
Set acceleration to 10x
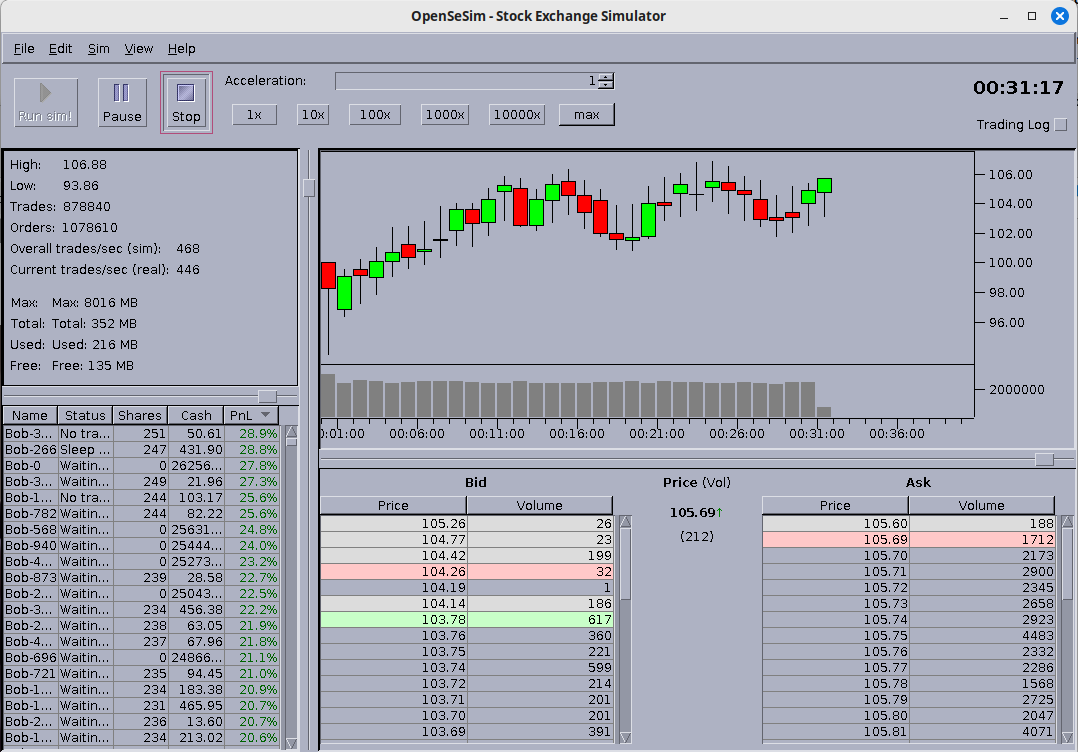click(313, 115)
